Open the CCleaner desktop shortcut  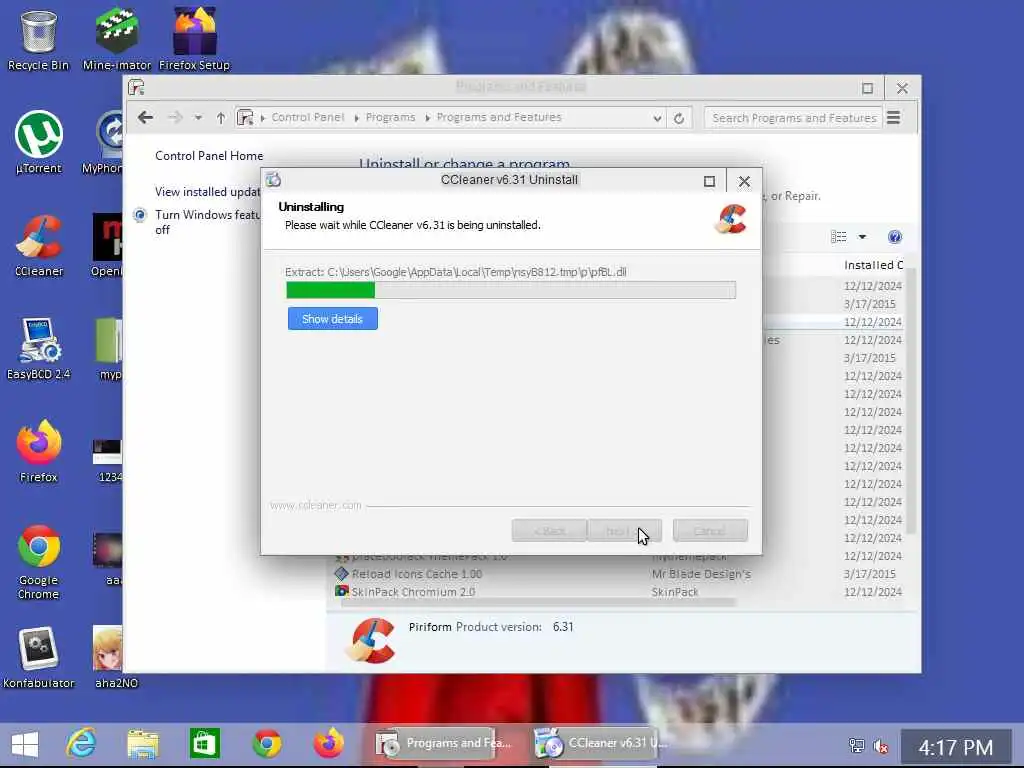(39, 246)
